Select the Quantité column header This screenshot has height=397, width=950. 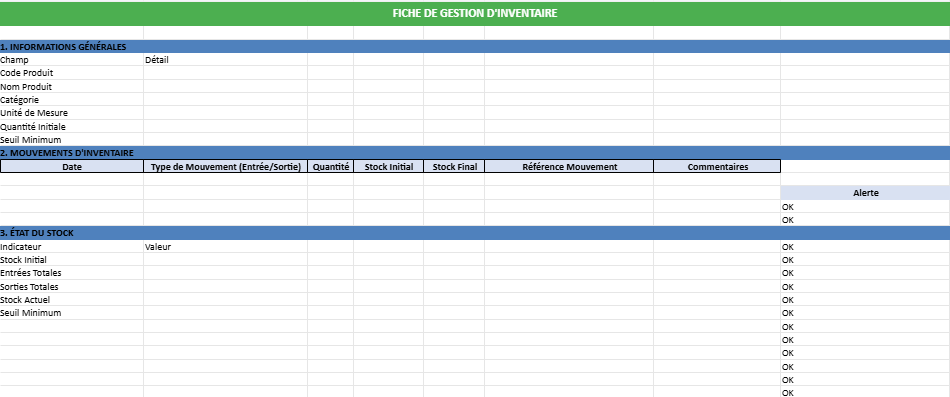(x=331, y=166)
